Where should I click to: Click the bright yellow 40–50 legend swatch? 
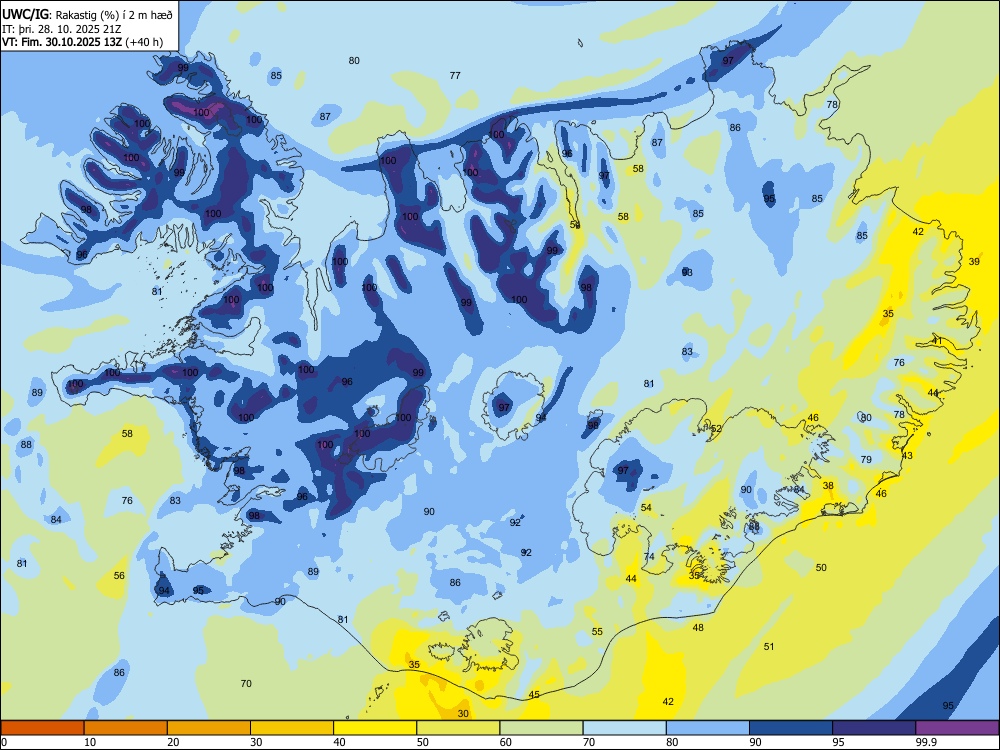tap(375, 728)
